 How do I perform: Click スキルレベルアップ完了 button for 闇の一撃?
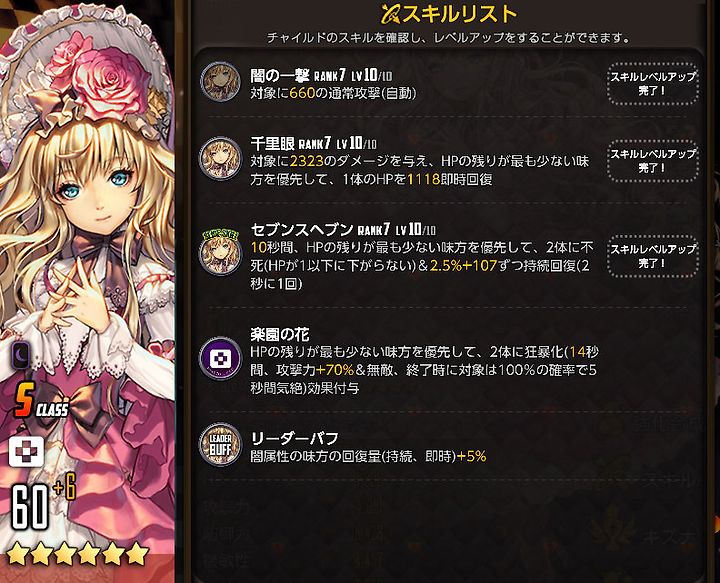coord(652,84)
